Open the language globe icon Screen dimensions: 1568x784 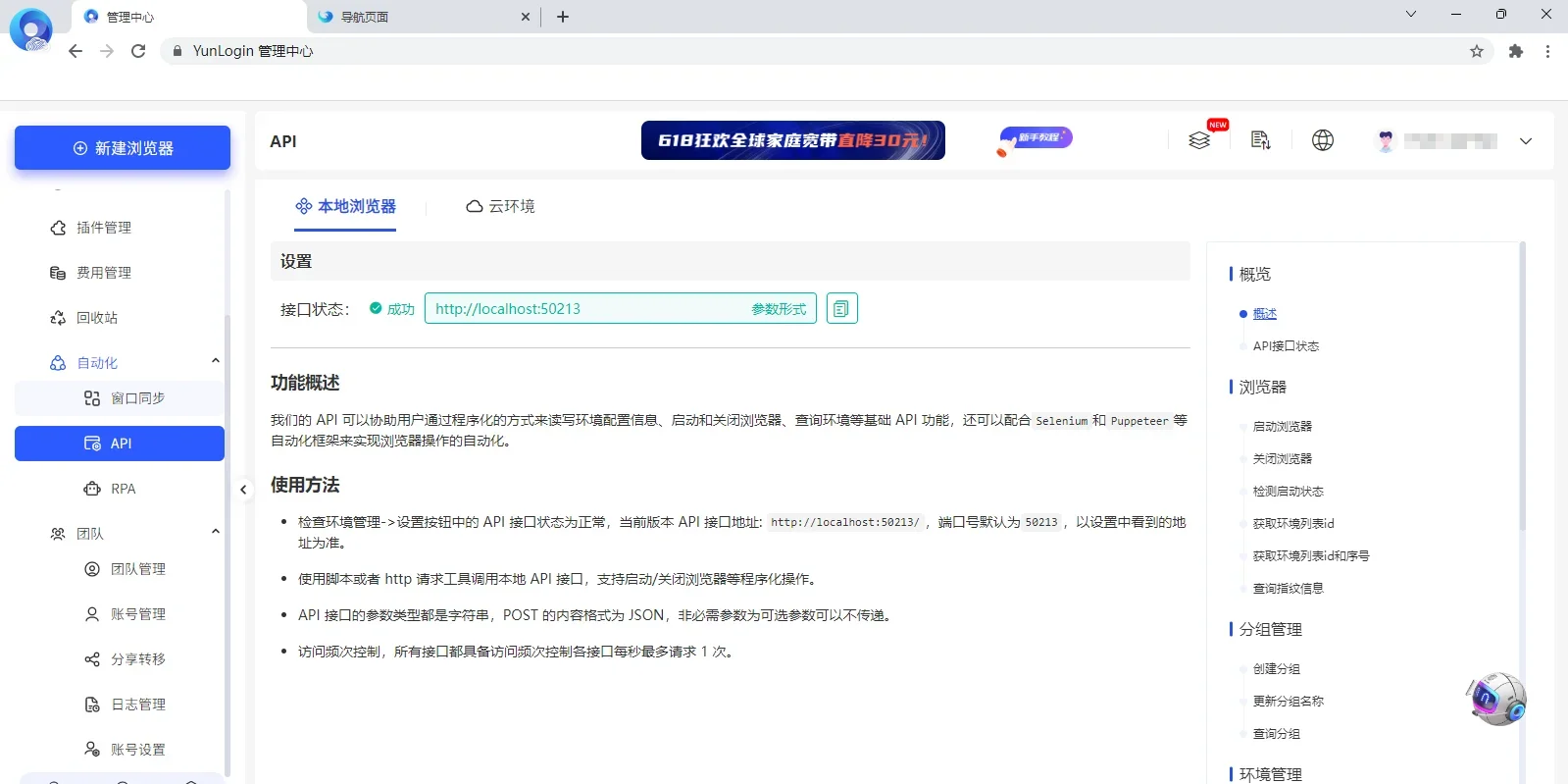click(x=1323, y=140)
